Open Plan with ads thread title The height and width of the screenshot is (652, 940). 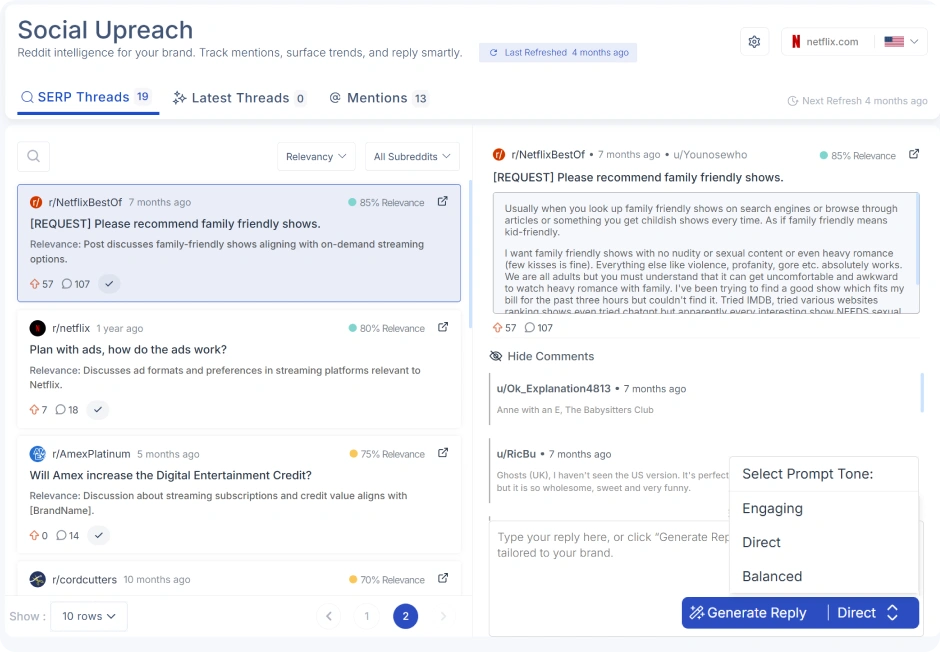(x=128, y=349)
